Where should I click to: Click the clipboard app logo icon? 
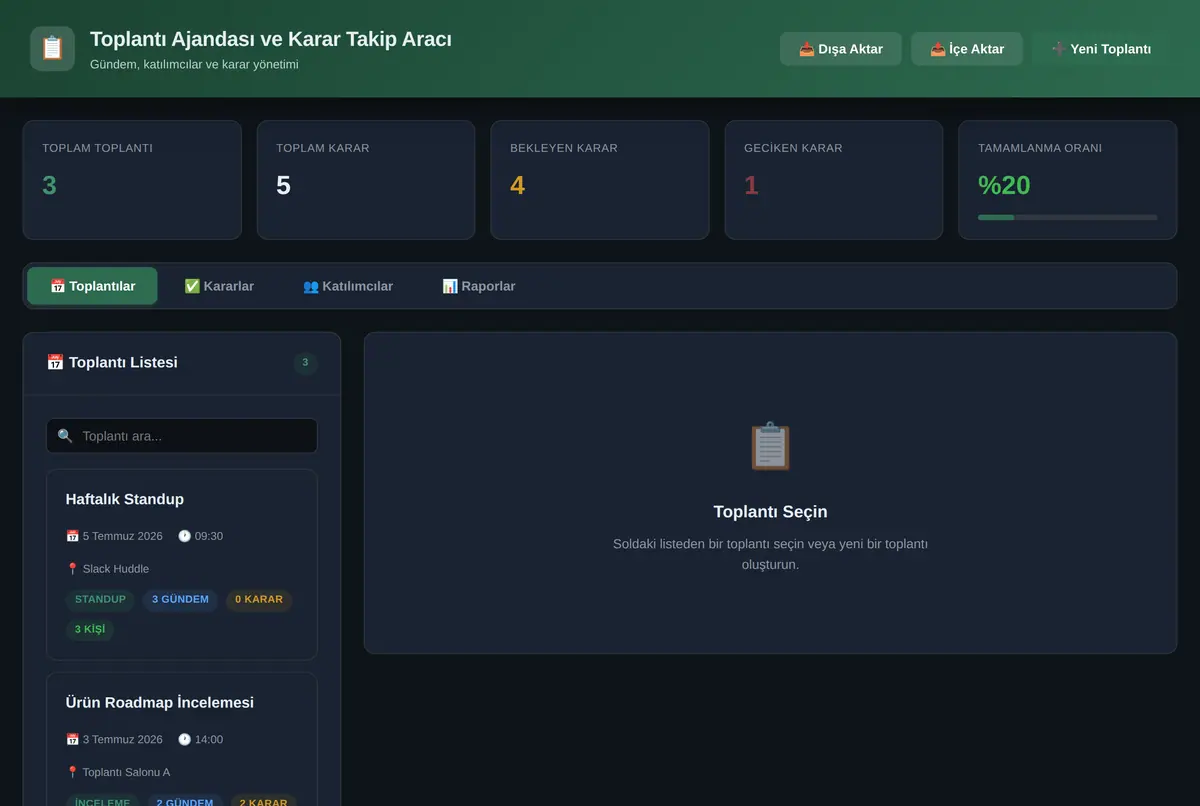[x=52, y=48]
